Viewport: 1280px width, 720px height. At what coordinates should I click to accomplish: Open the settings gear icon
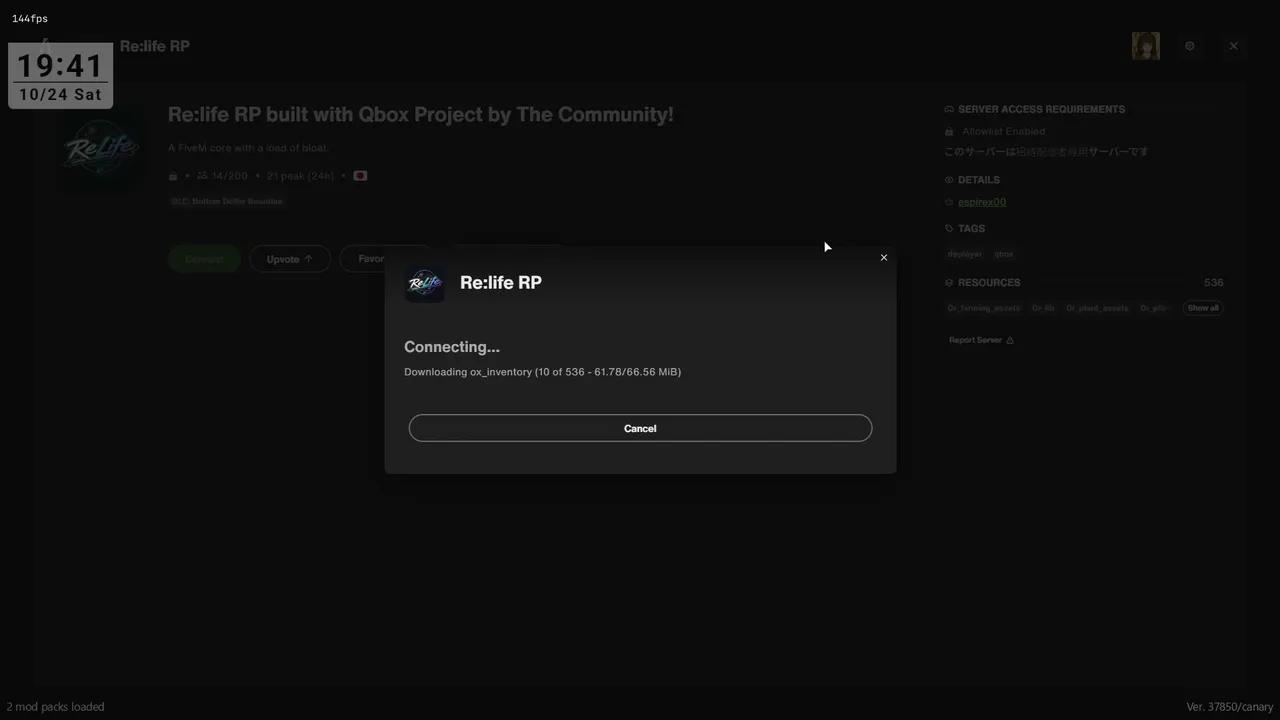point(1190,46)
